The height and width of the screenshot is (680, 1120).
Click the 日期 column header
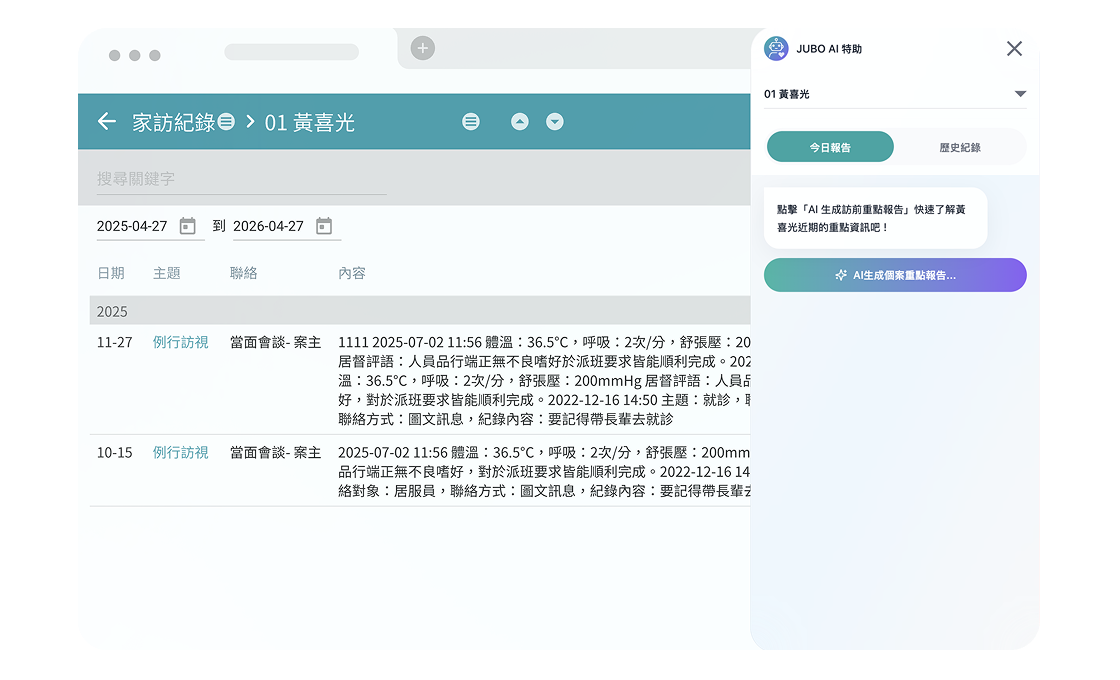tap(111, 273)
